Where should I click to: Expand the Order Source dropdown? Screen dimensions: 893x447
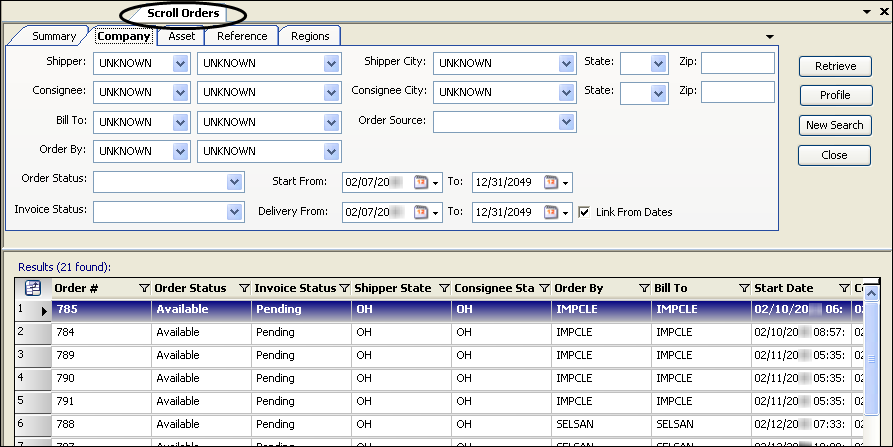point(566,121)
